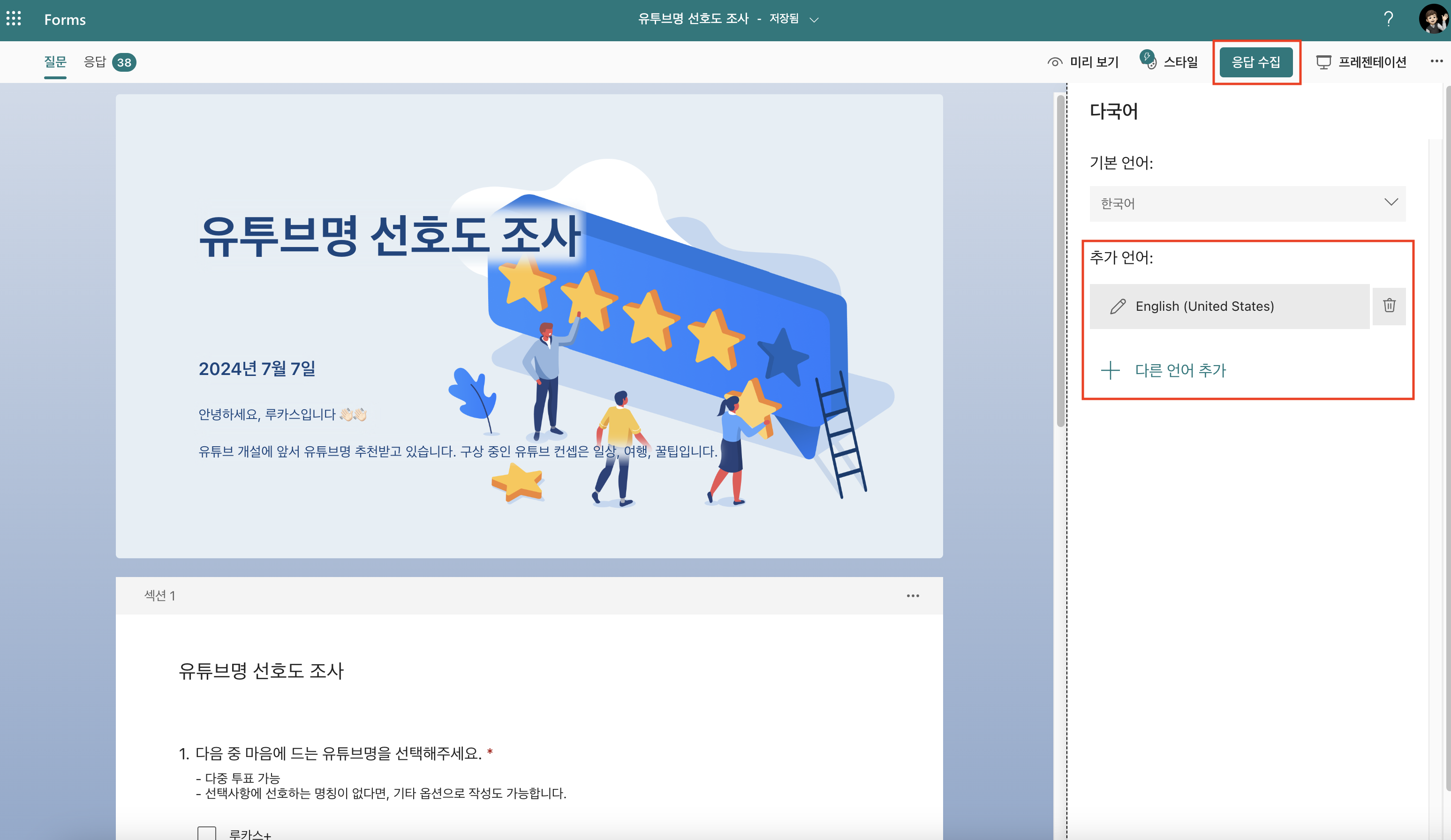
Task: Click the 응답 수집 button
Action: click(x=1256, y=62)
